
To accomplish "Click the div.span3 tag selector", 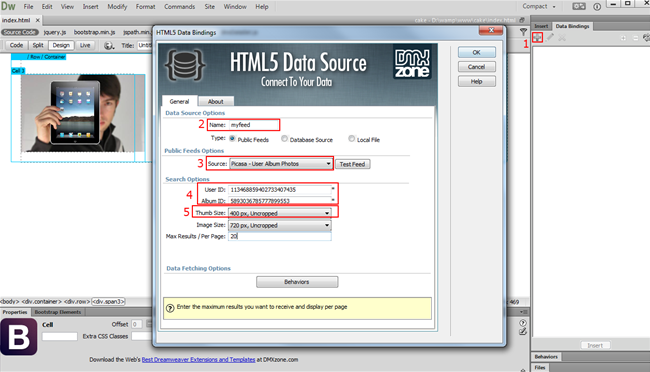I will (108, 301).
